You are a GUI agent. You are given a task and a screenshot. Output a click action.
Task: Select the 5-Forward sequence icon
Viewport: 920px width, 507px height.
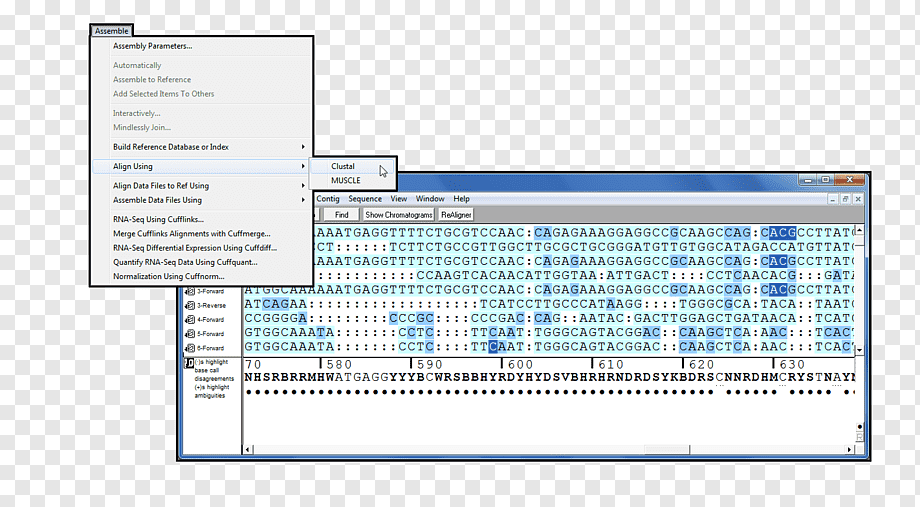[190, 333]
